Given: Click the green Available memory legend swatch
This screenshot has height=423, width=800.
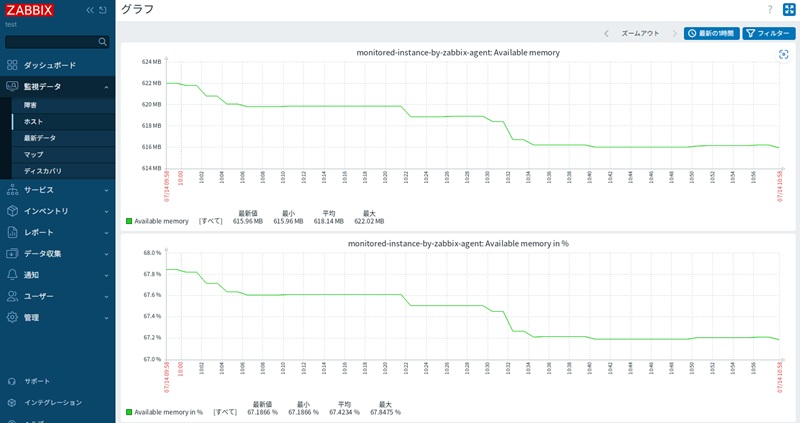Looking at the screenshot, I should [129, 221].
